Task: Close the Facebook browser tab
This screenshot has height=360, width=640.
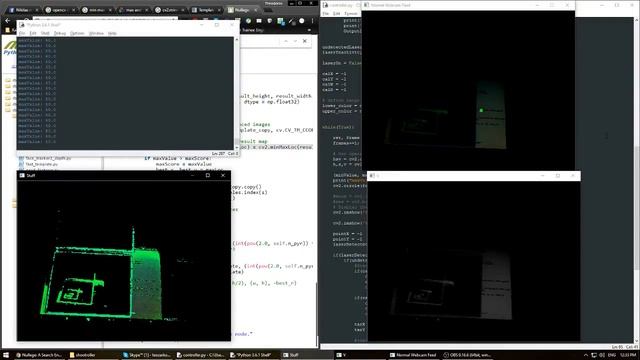Action: point(37,10)
